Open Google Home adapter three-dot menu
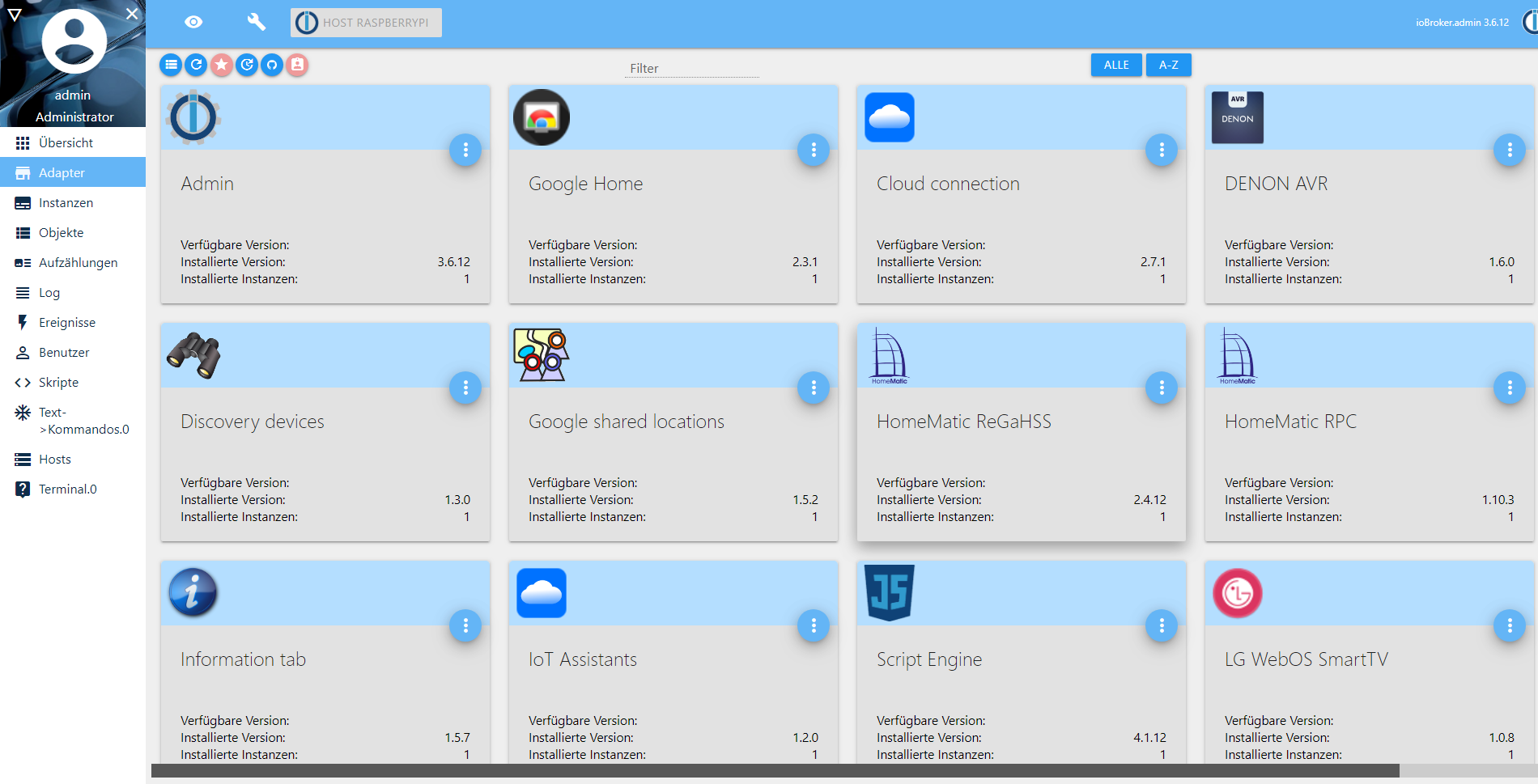This screenshot has width=1538, height=784. point(814,150)
